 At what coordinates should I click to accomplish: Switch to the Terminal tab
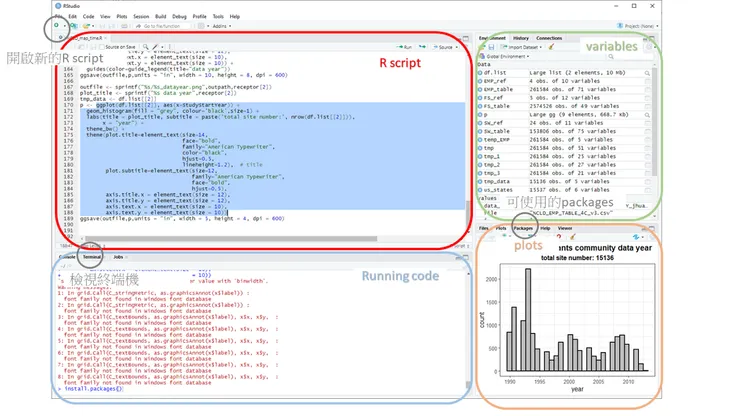[92, 257]
